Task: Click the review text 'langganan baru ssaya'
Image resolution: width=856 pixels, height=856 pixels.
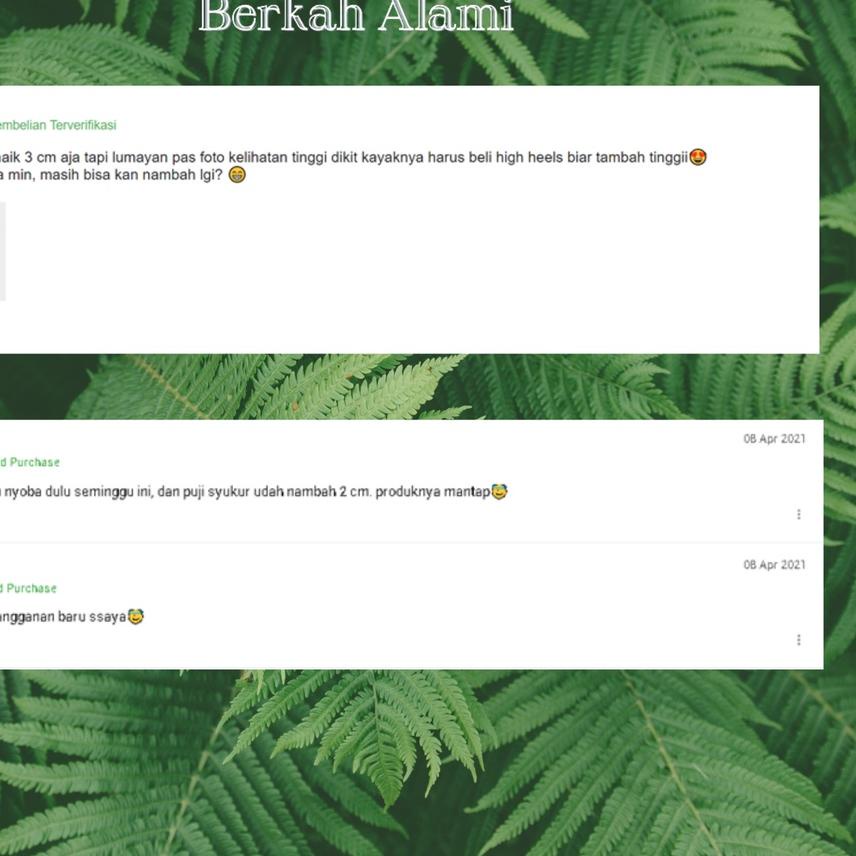Action: pos(63,617)
